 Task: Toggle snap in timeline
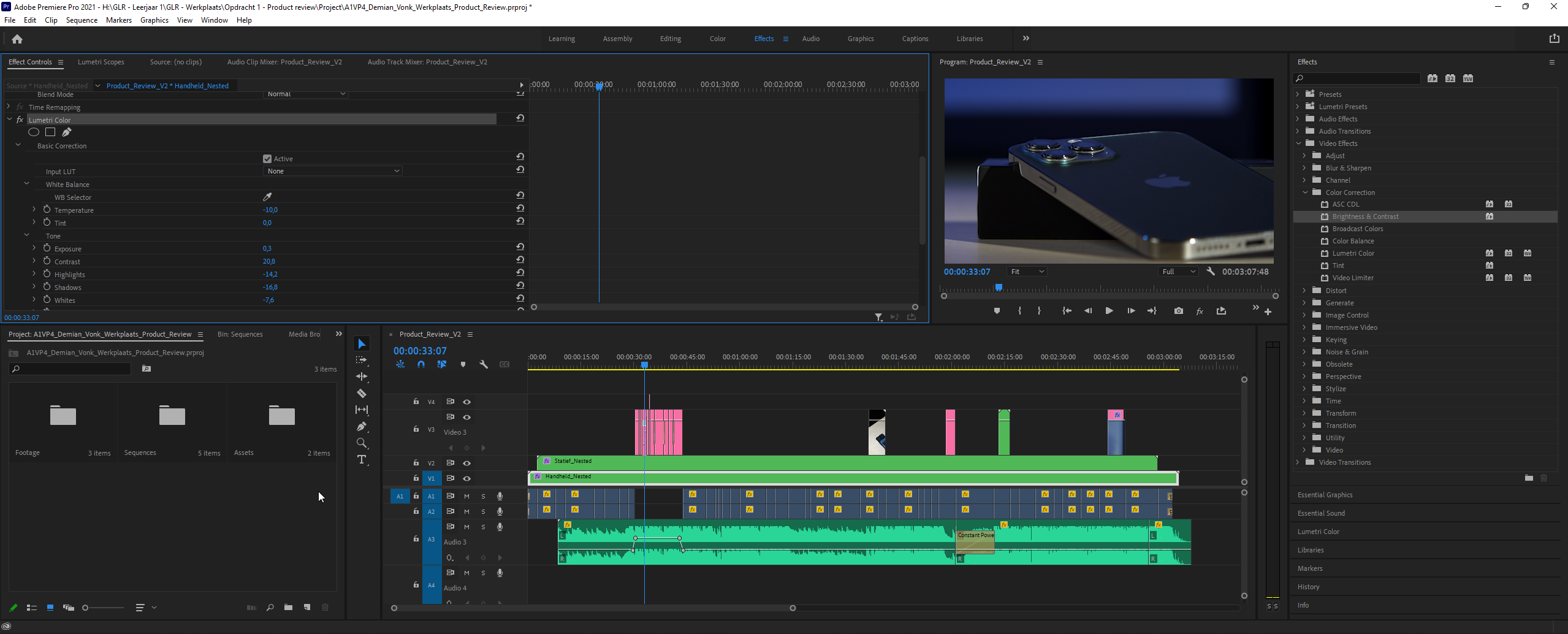(x=421, y=364)
